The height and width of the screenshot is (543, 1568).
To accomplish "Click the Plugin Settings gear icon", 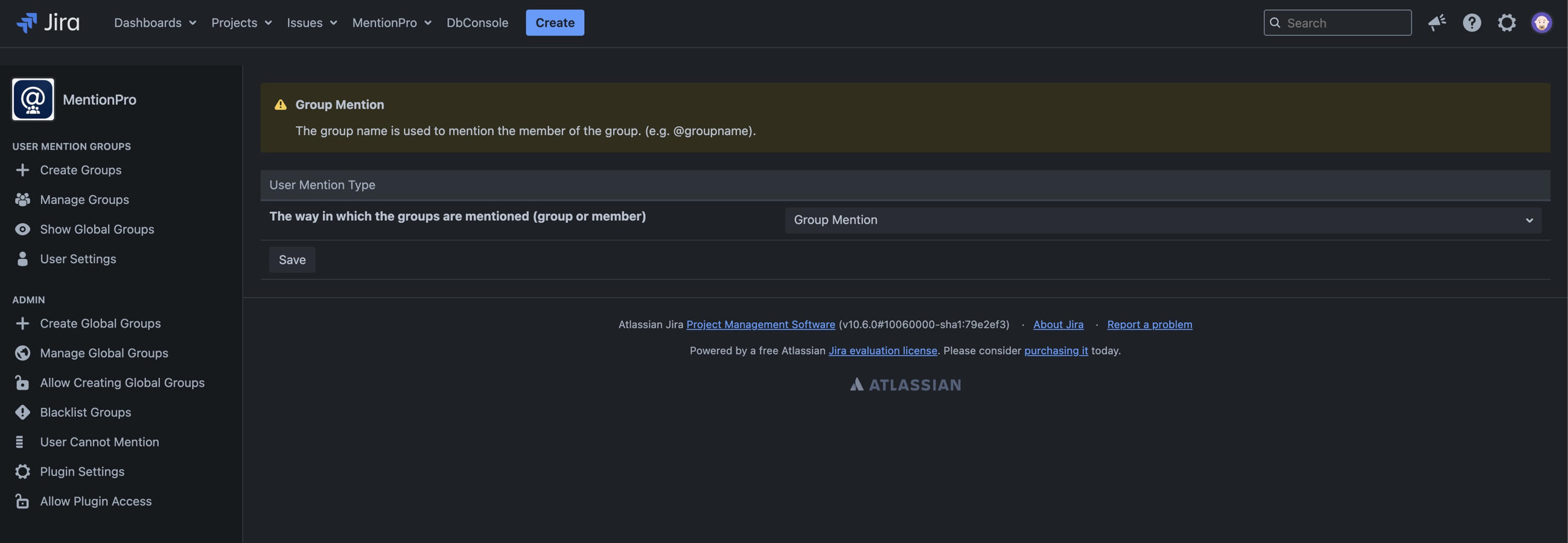I will click(22, 471).
